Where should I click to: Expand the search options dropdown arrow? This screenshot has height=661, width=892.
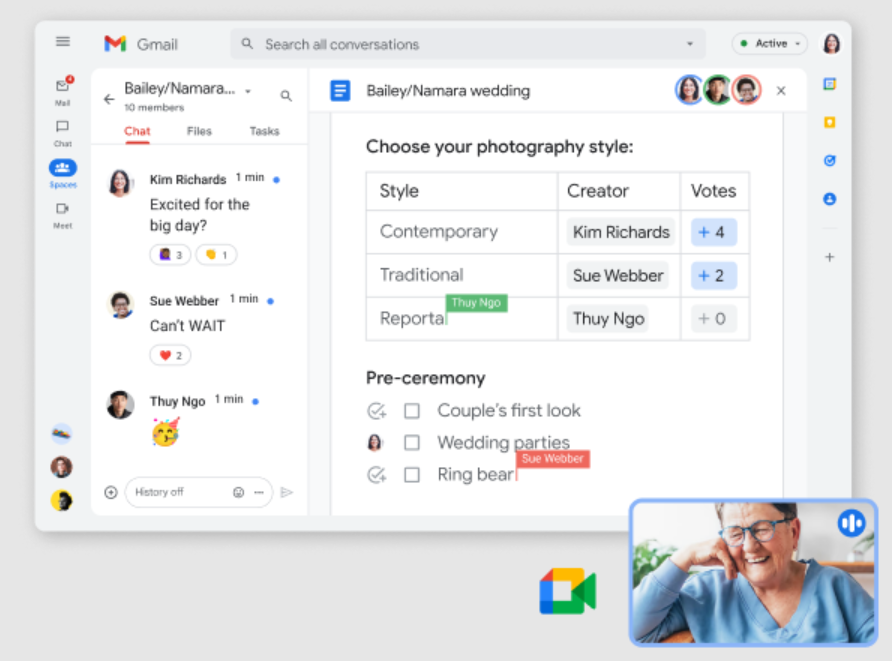pos(689,44)
